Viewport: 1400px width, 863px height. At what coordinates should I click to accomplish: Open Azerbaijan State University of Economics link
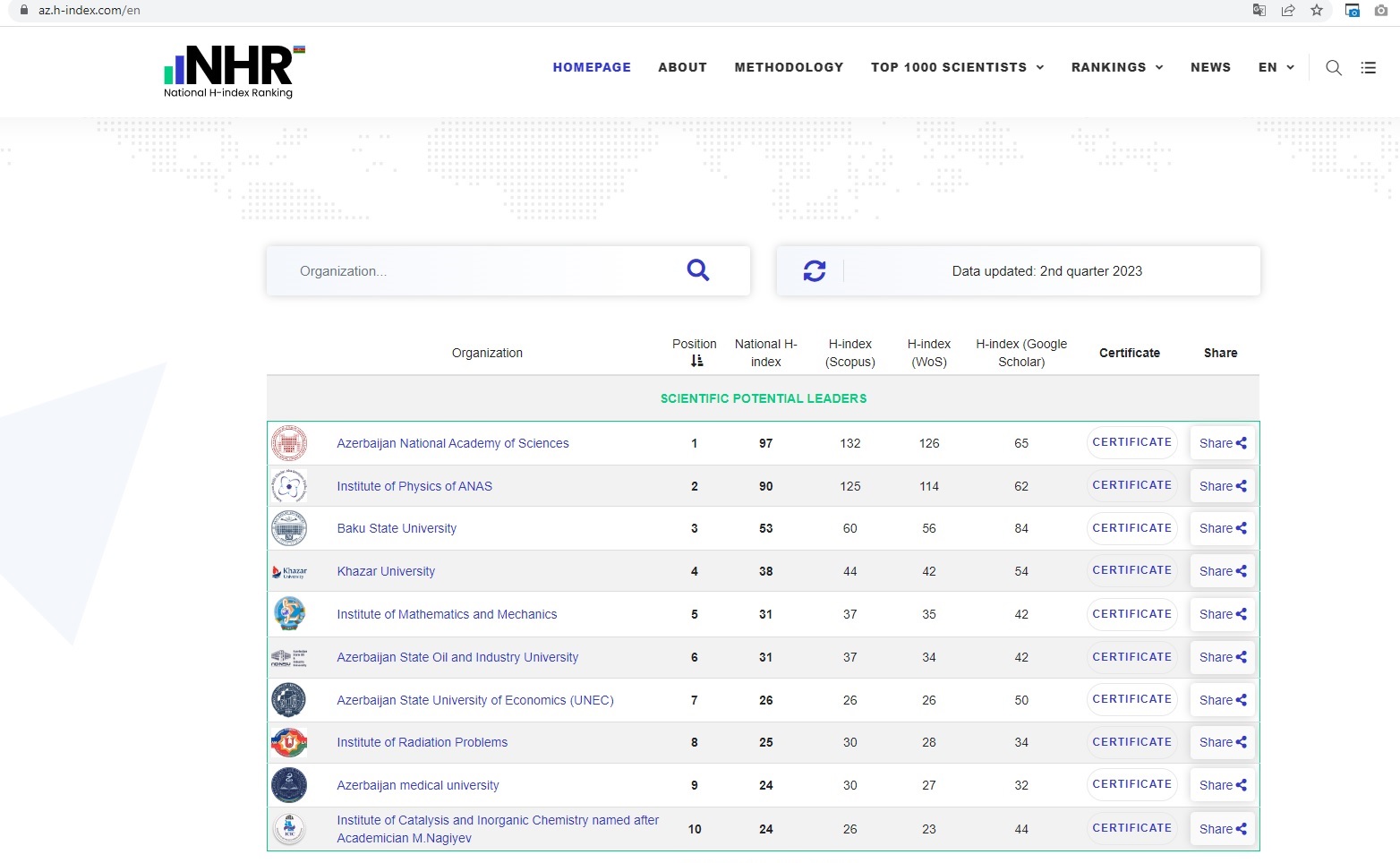click(475, 700)
